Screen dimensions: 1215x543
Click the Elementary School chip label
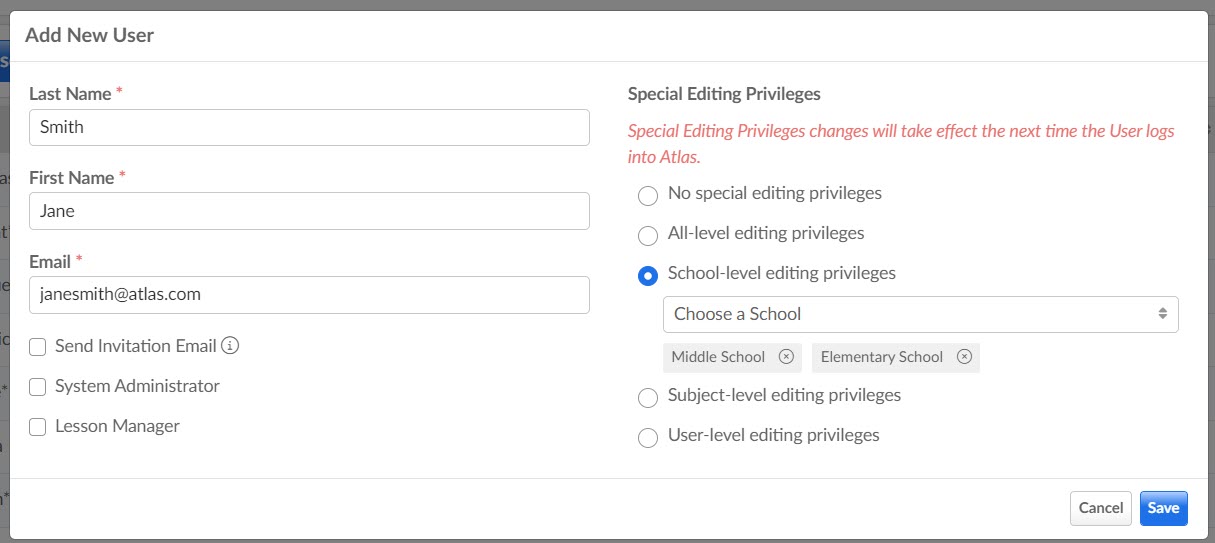882,357
